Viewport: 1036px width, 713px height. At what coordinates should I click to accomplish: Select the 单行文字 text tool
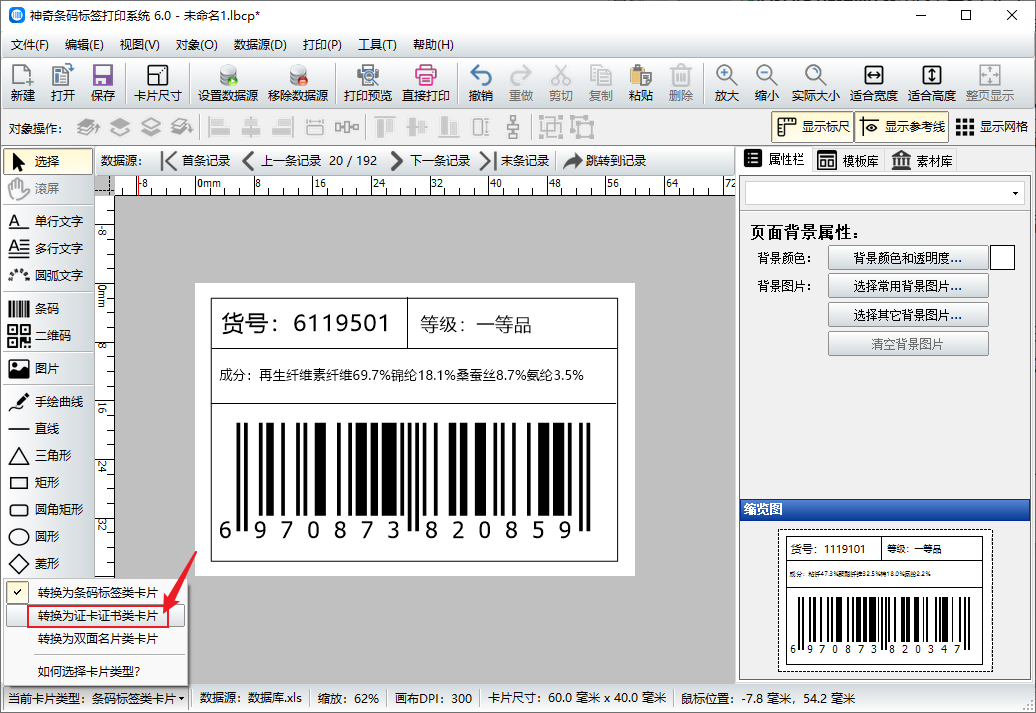click(x=47, y=221)
